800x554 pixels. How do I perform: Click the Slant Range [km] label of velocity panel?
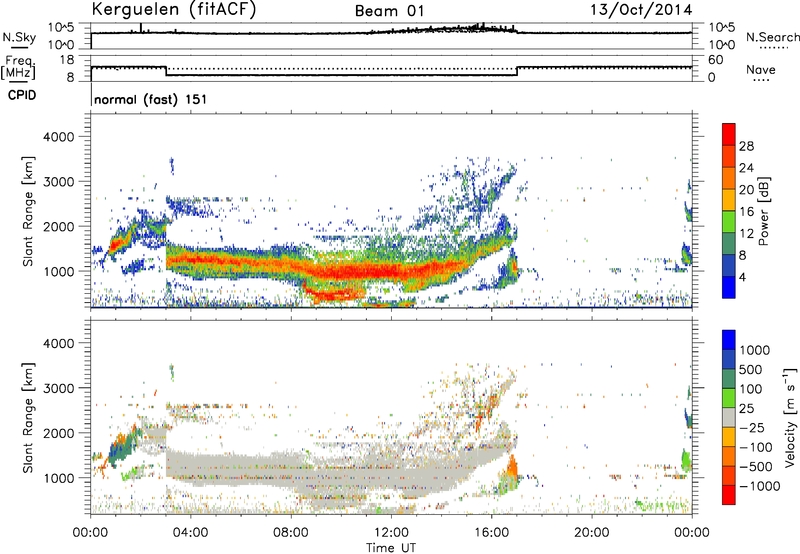(x=28, y=417)
